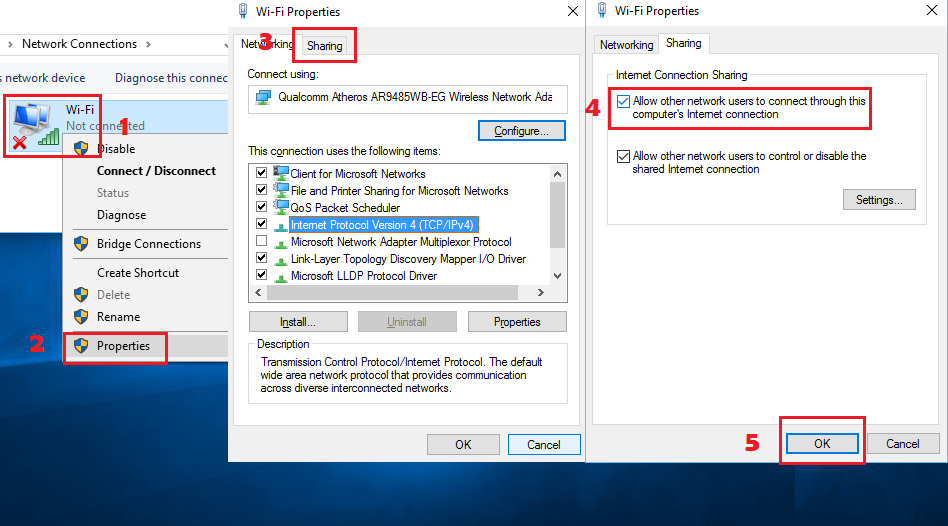Click the shield icon beside Properties menu entry
Viewport: 948px width, 526px height.
pos(81,346)
